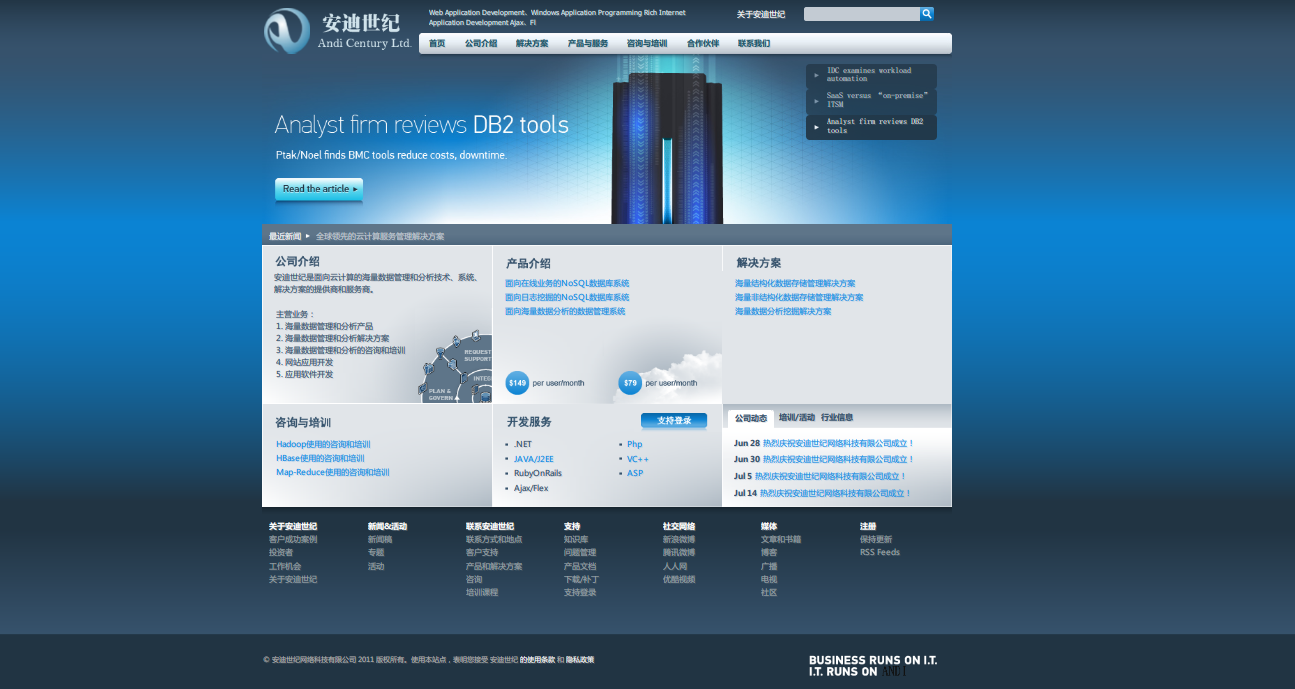Open footer link 客户成功案例

[293, 539]
